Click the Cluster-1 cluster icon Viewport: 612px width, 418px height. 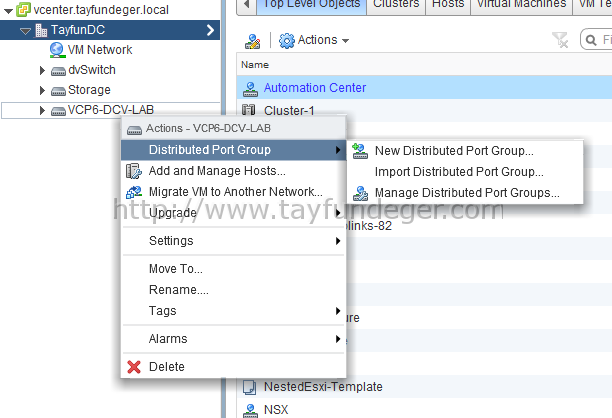[x=249, y=110]
